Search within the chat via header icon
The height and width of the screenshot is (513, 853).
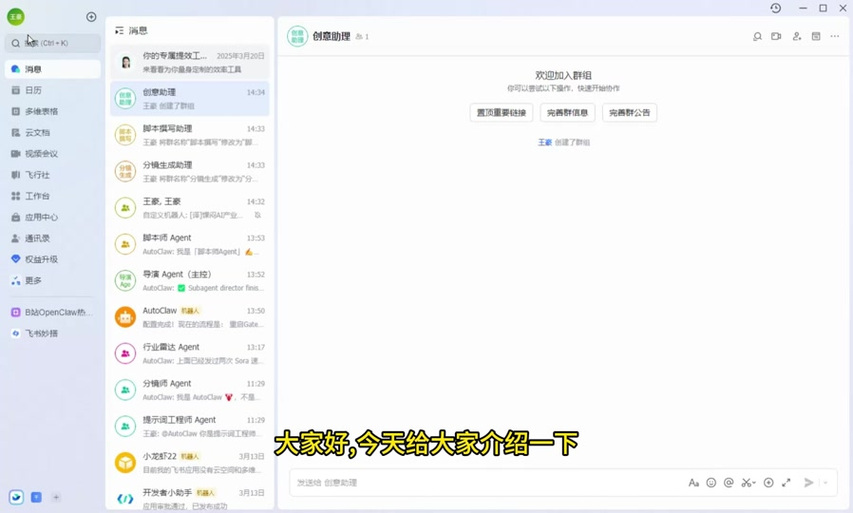tap(757, 36)
